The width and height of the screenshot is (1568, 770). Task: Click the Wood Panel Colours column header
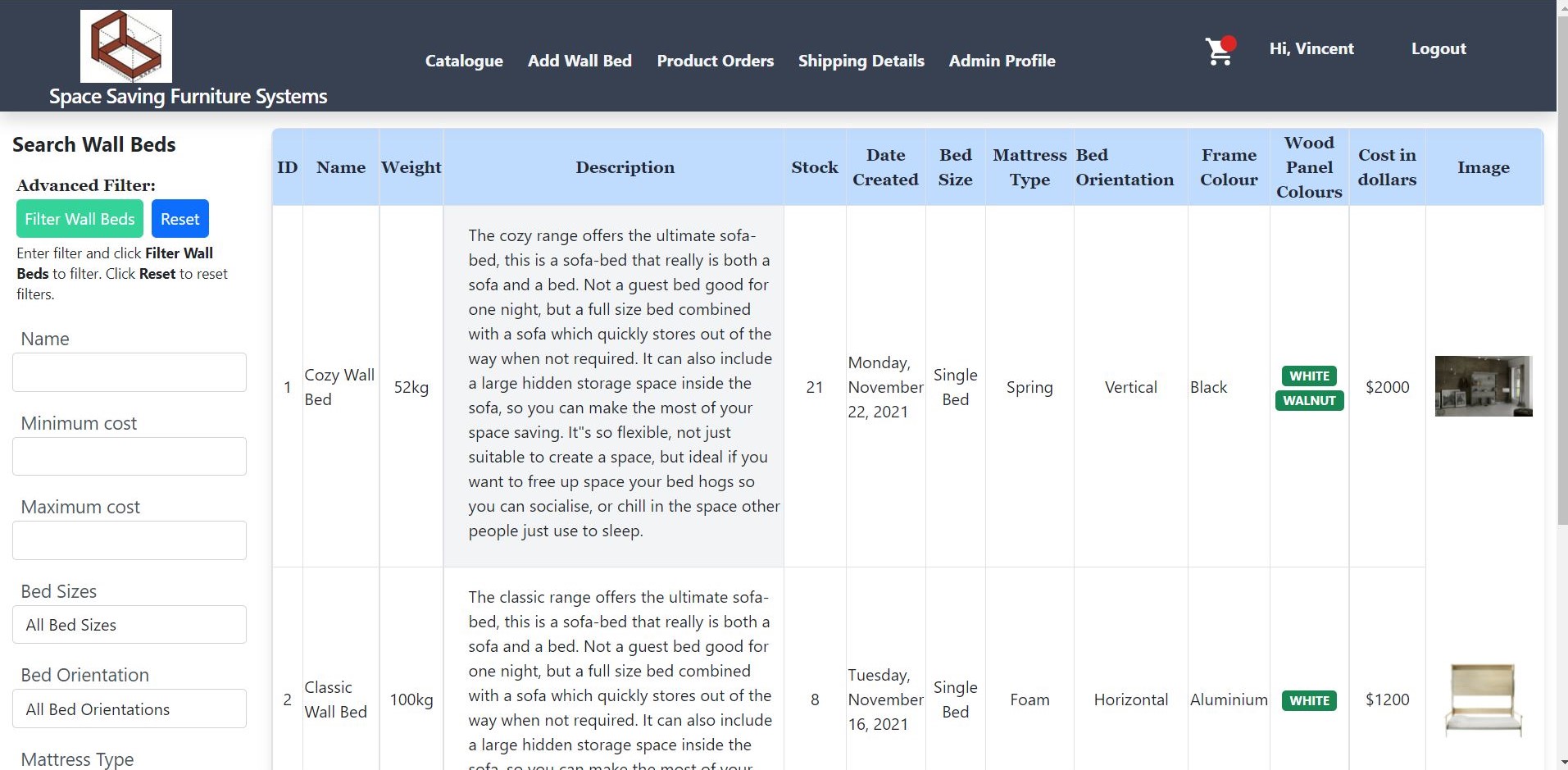(1309, 167)
